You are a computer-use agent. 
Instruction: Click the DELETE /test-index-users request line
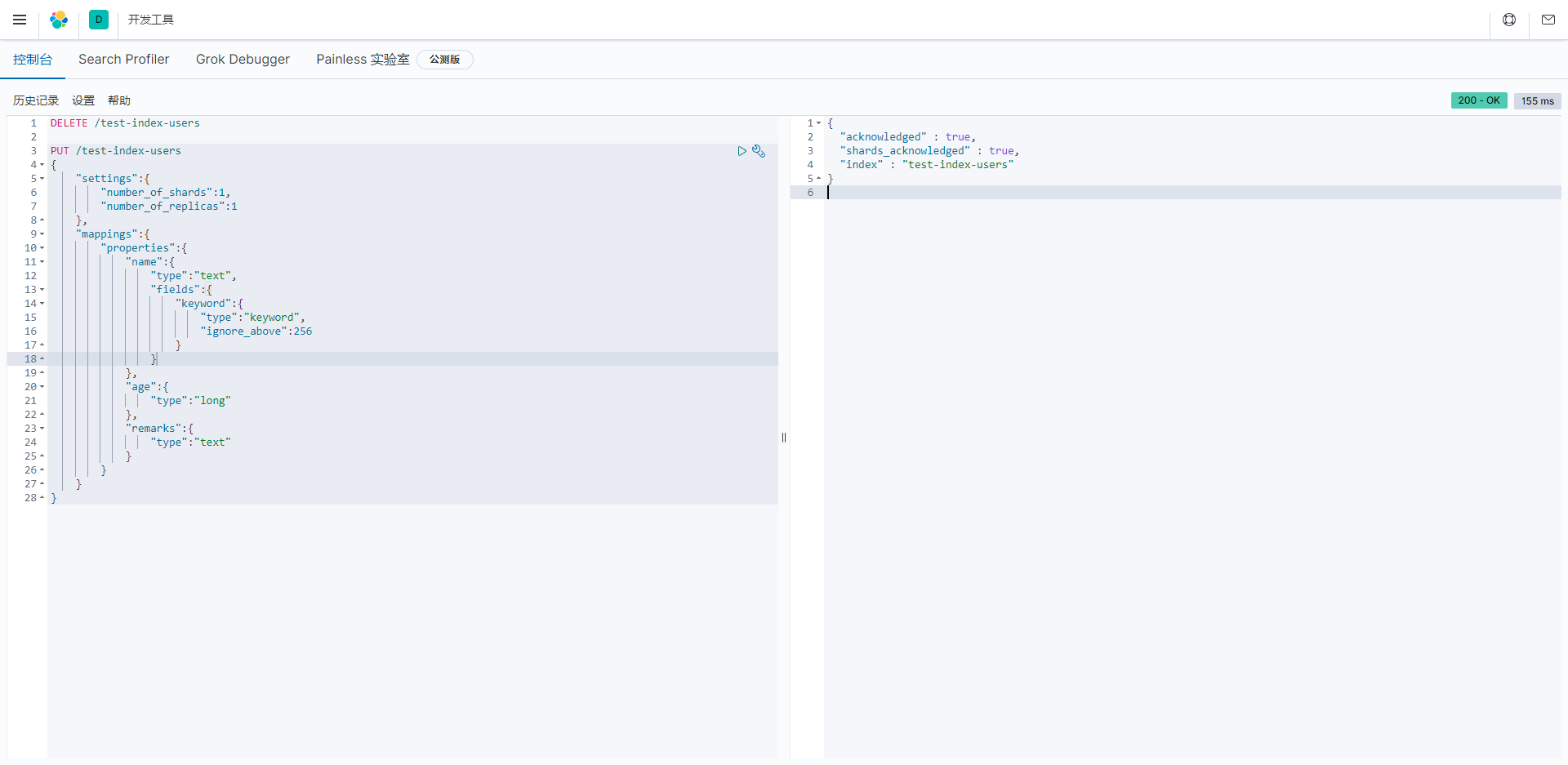125,123
